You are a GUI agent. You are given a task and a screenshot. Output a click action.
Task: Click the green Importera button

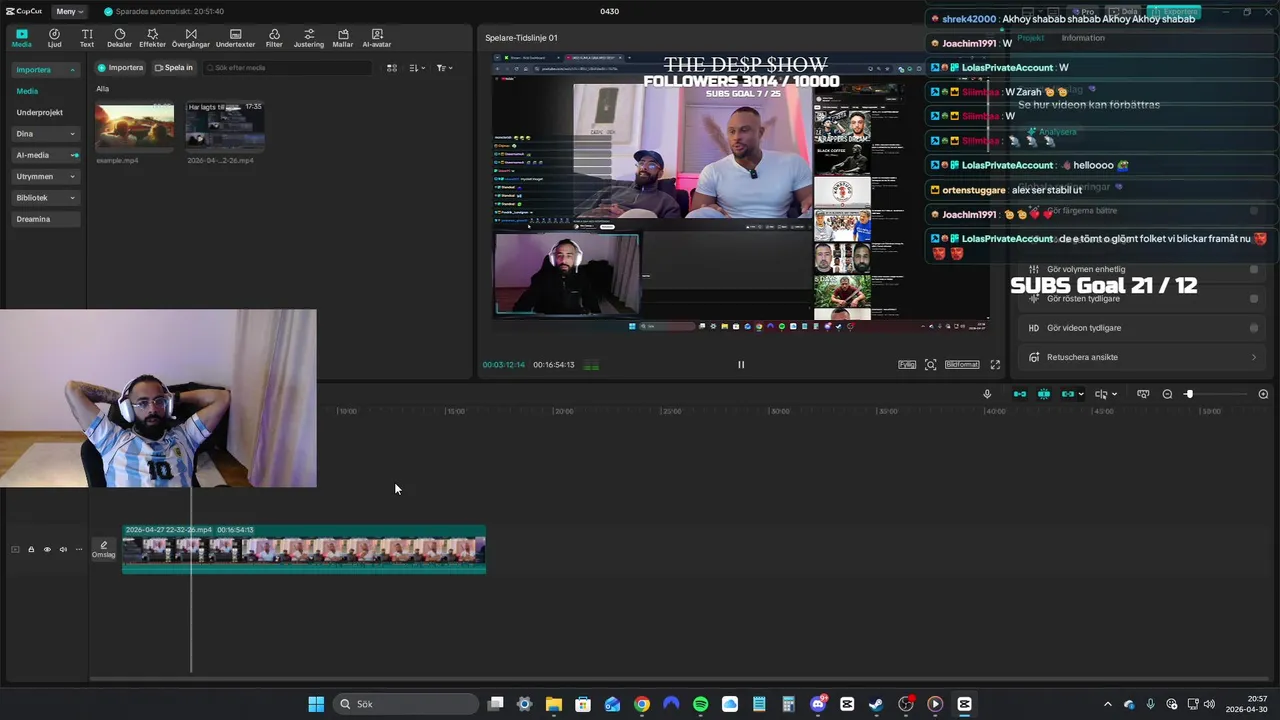[x=120, y=68]
